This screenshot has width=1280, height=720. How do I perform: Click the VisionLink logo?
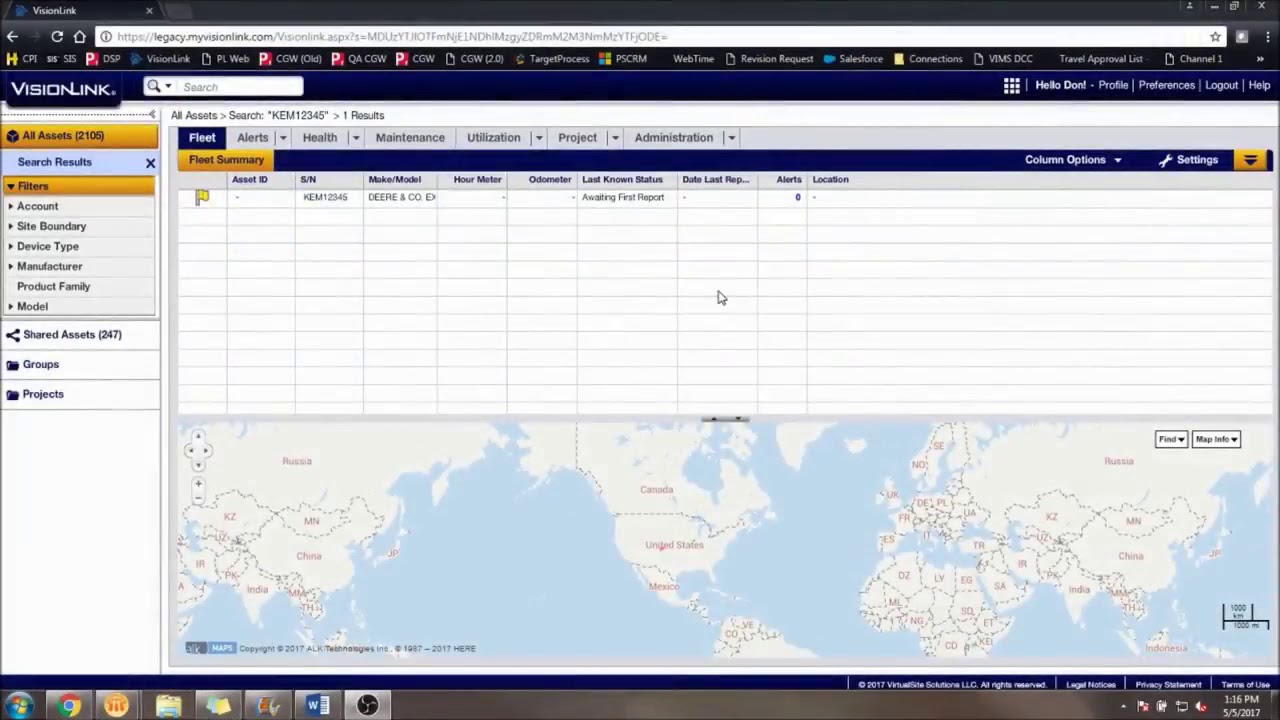click(x=63, y=90)
